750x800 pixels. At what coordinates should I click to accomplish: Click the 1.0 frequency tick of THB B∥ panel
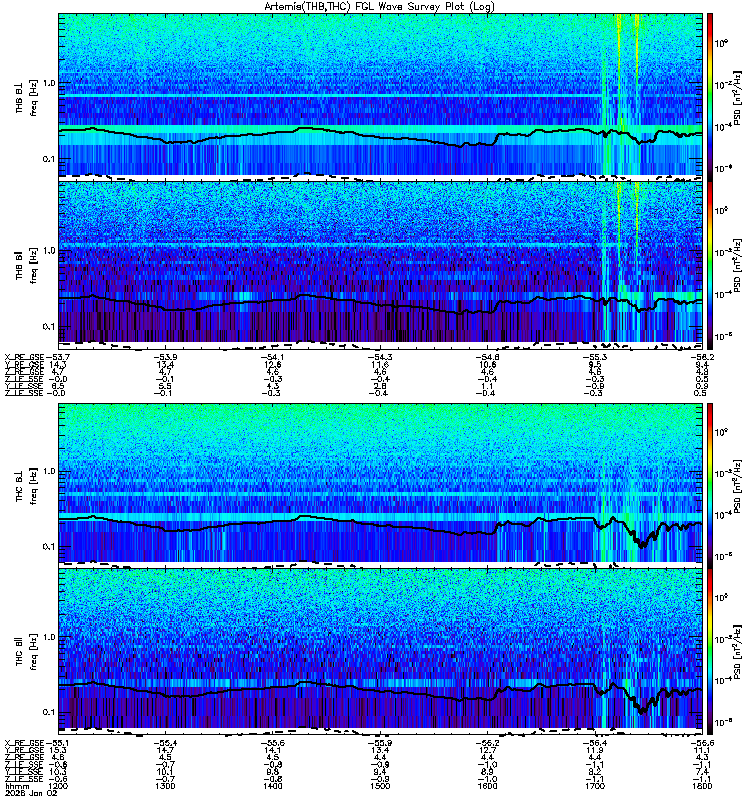(x=48, y=251)
